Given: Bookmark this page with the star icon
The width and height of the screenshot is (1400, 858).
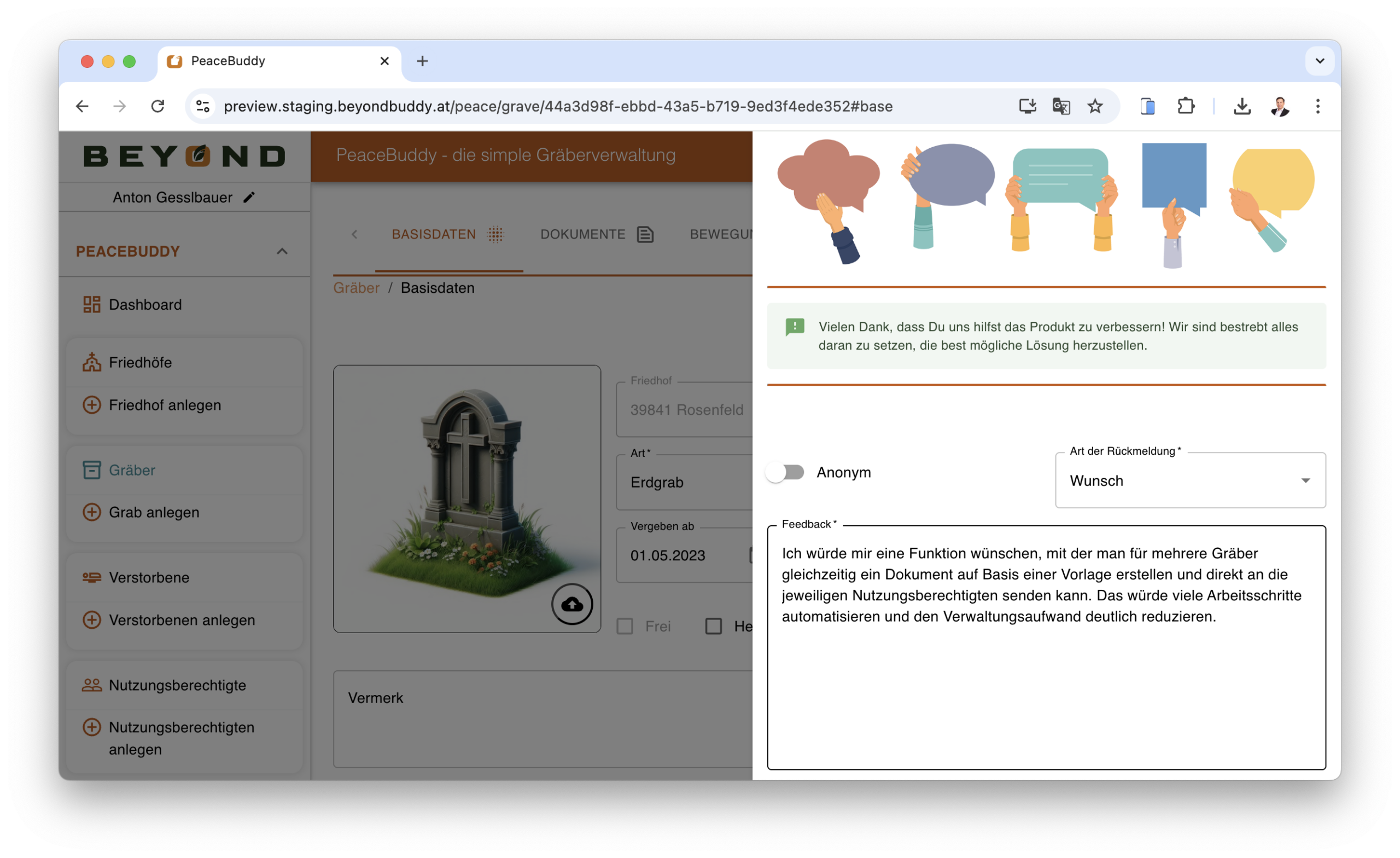Looking at the screenshot, I should 1095,106.
